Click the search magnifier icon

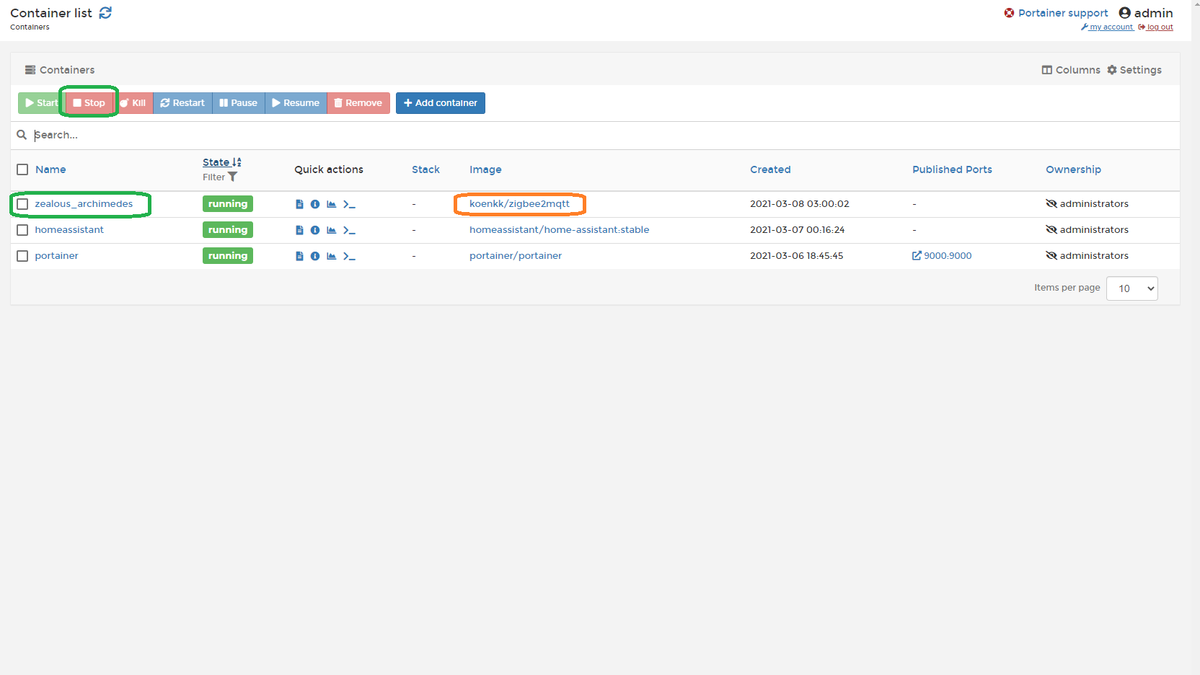pyautogui.click(x=22, y=135)
